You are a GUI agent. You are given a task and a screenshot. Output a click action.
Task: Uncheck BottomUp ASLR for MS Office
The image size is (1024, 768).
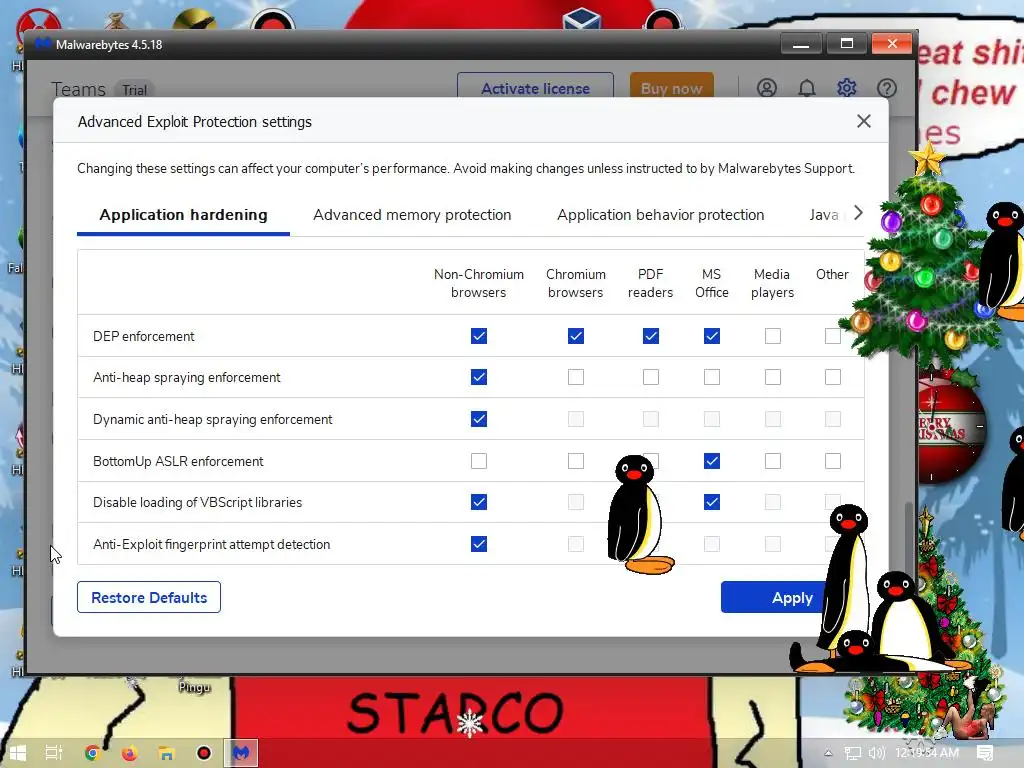(x=712, y=461)
